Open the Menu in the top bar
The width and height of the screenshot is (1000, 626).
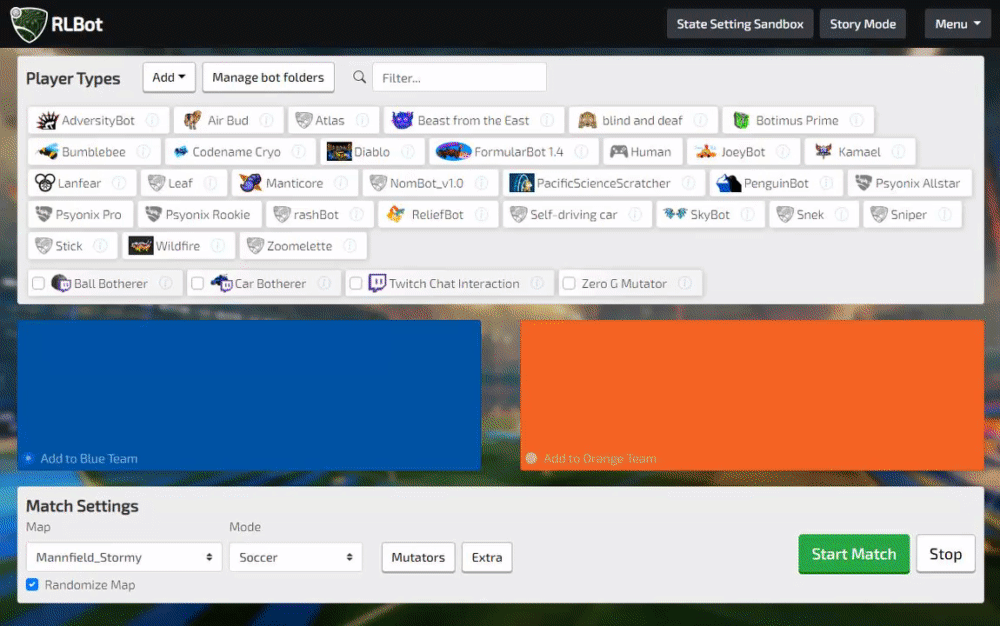[956, 23]
